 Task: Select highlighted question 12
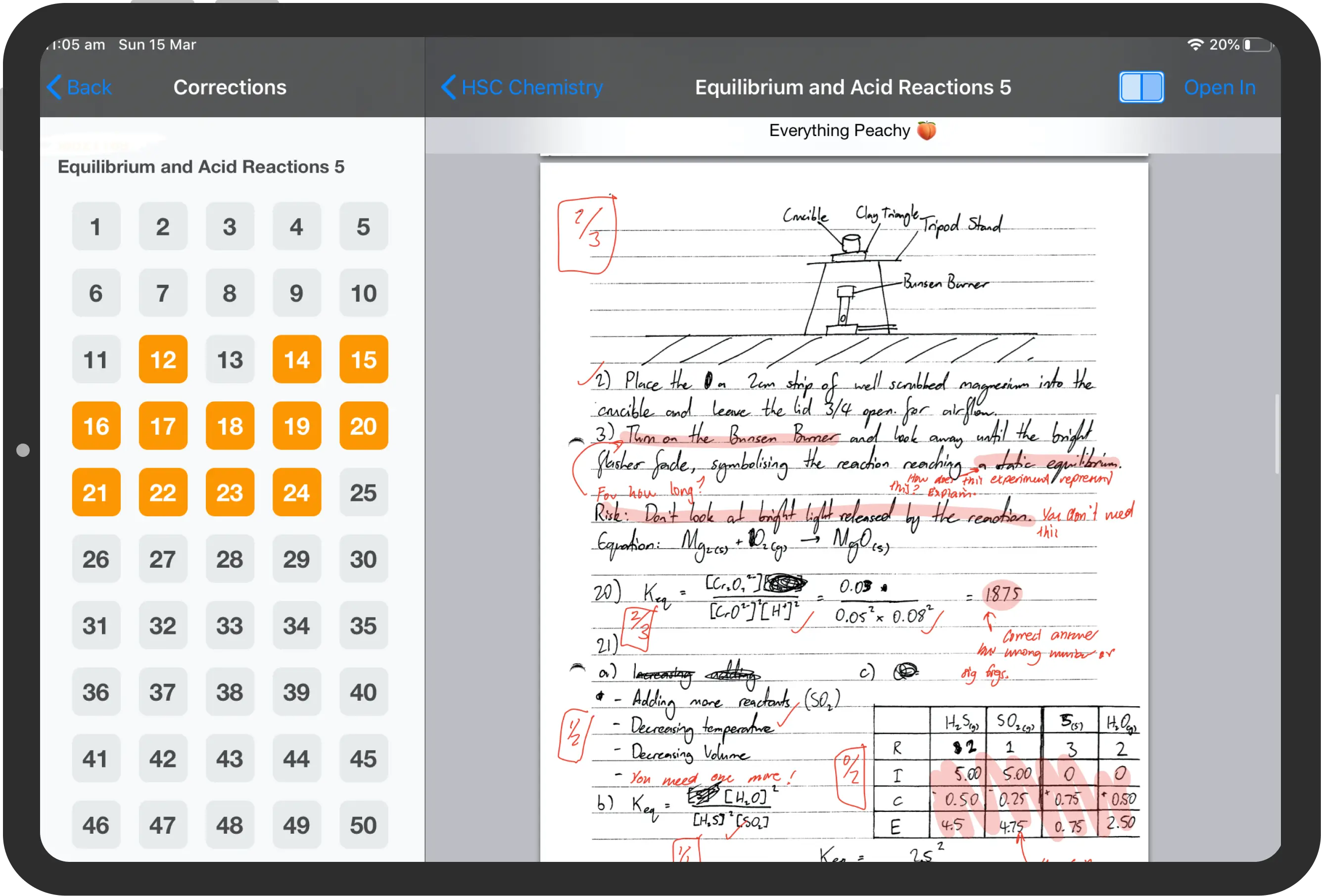[x=163, y=359]
